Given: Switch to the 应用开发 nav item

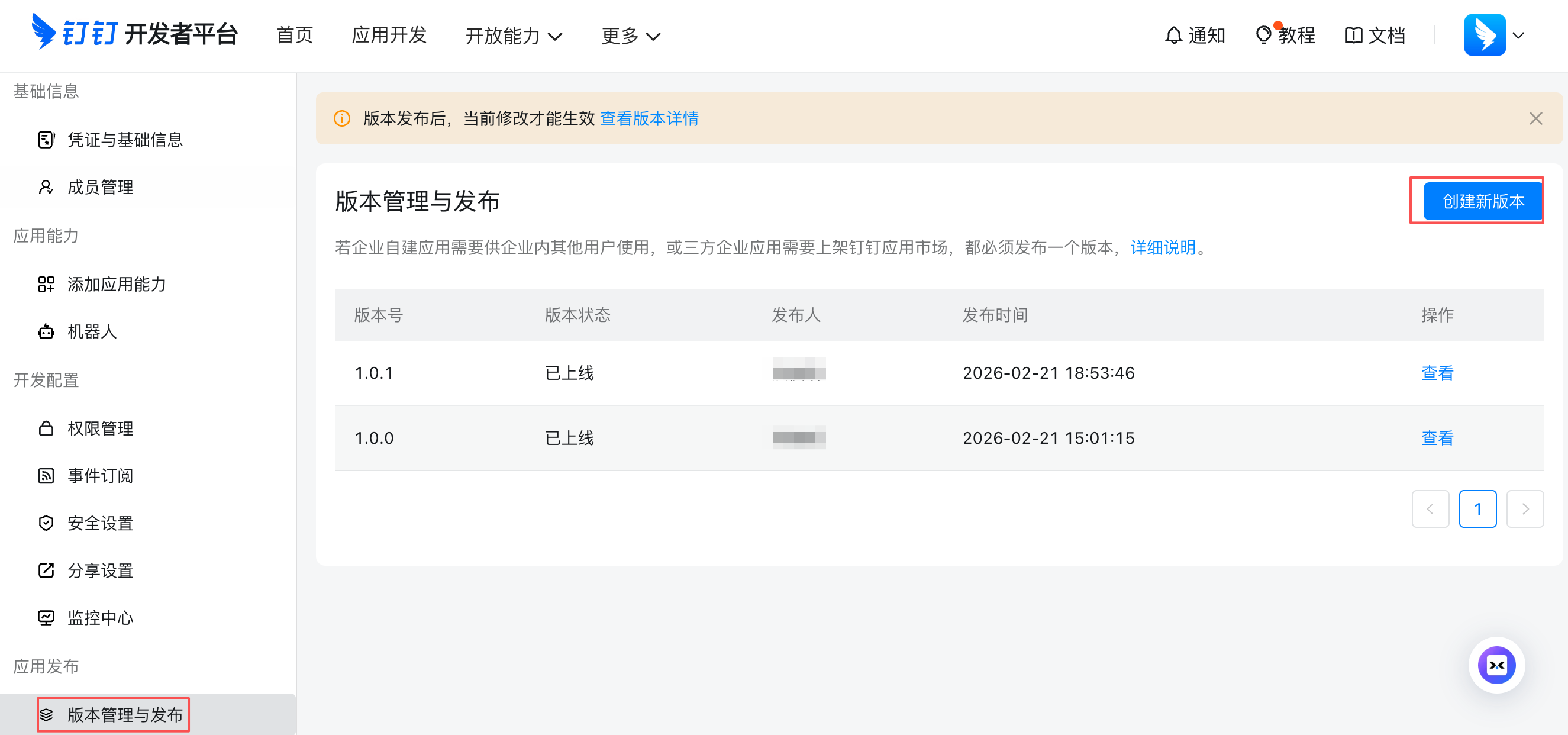Looking at the screenshot, I should 389,36.
